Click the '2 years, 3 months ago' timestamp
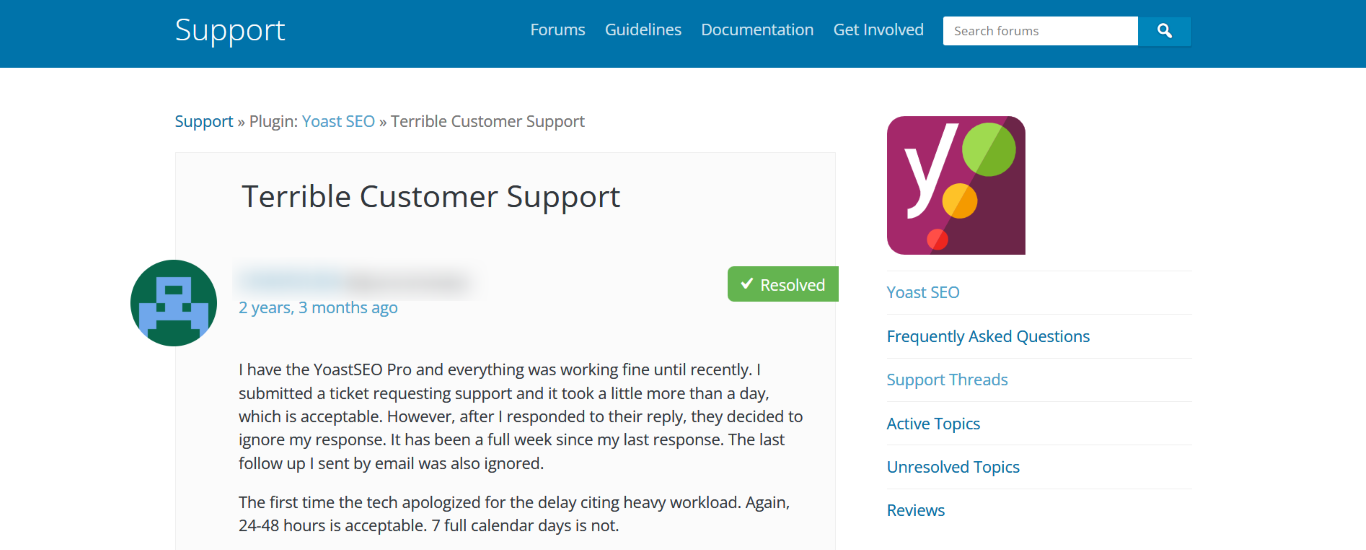 (x=318, y=307)
